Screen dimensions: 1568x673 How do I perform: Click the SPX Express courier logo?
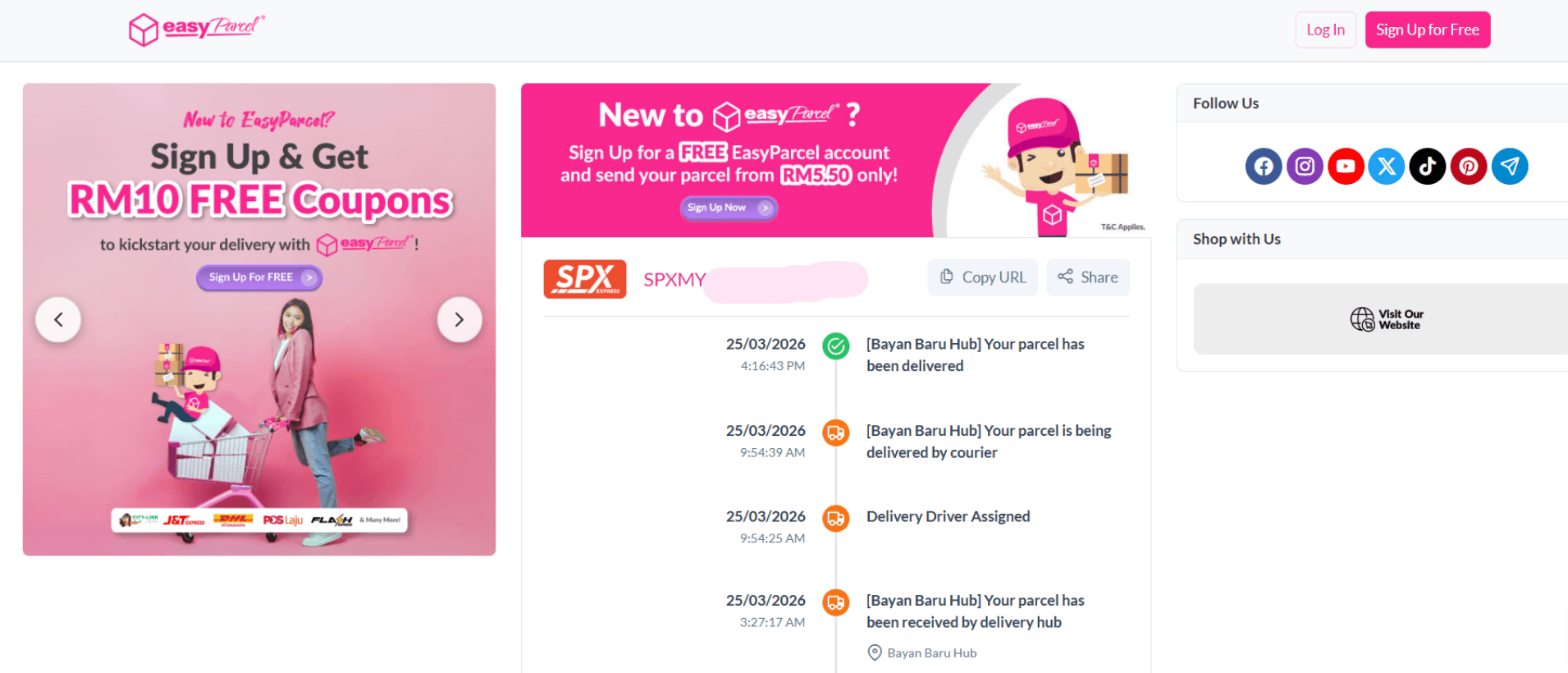pos(585,279)
